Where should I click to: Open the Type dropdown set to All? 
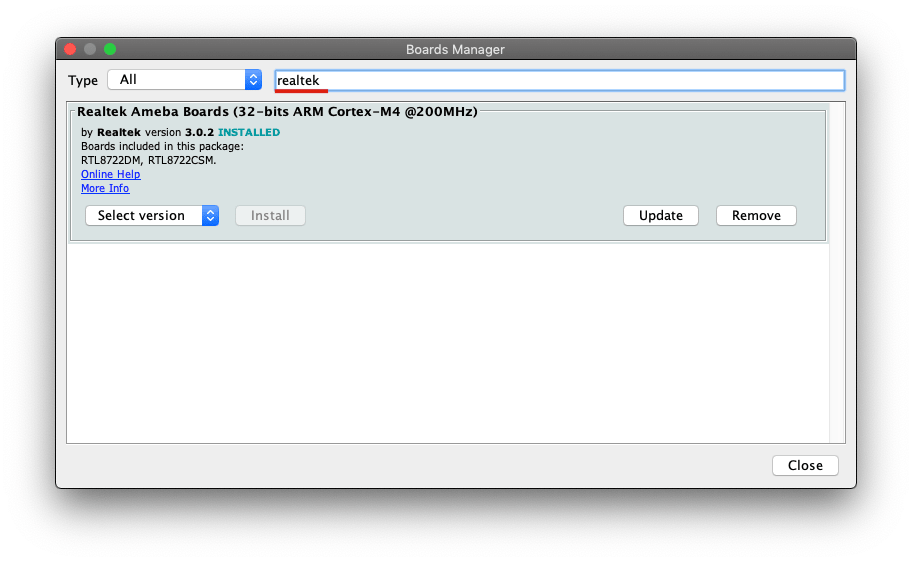pos(184,80)
